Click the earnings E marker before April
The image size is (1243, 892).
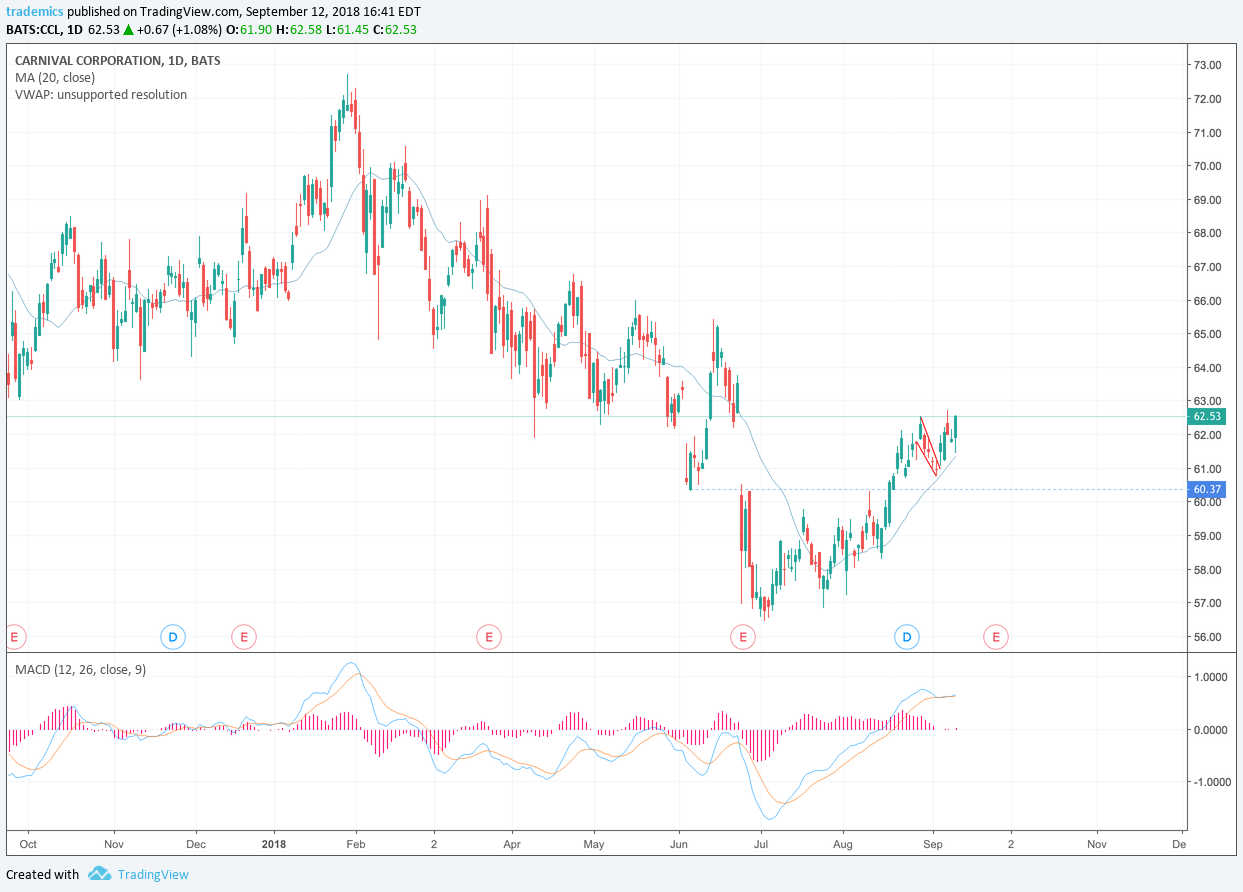pyautogui.click(x=488, y=636)
